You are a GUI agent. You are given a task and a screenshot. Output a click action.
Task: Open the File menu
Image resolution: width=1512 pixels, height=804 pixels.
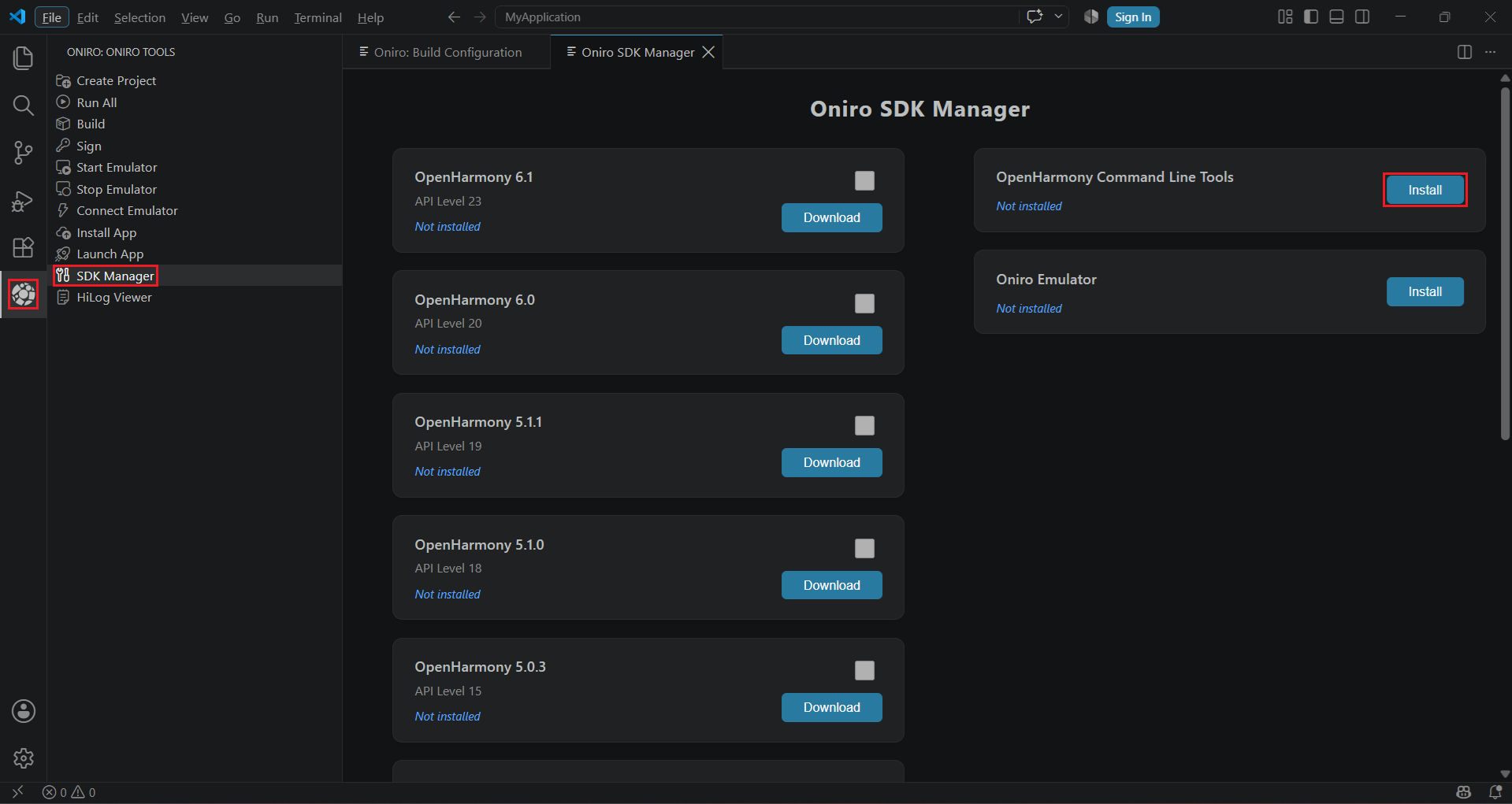[x=52, y=17]
